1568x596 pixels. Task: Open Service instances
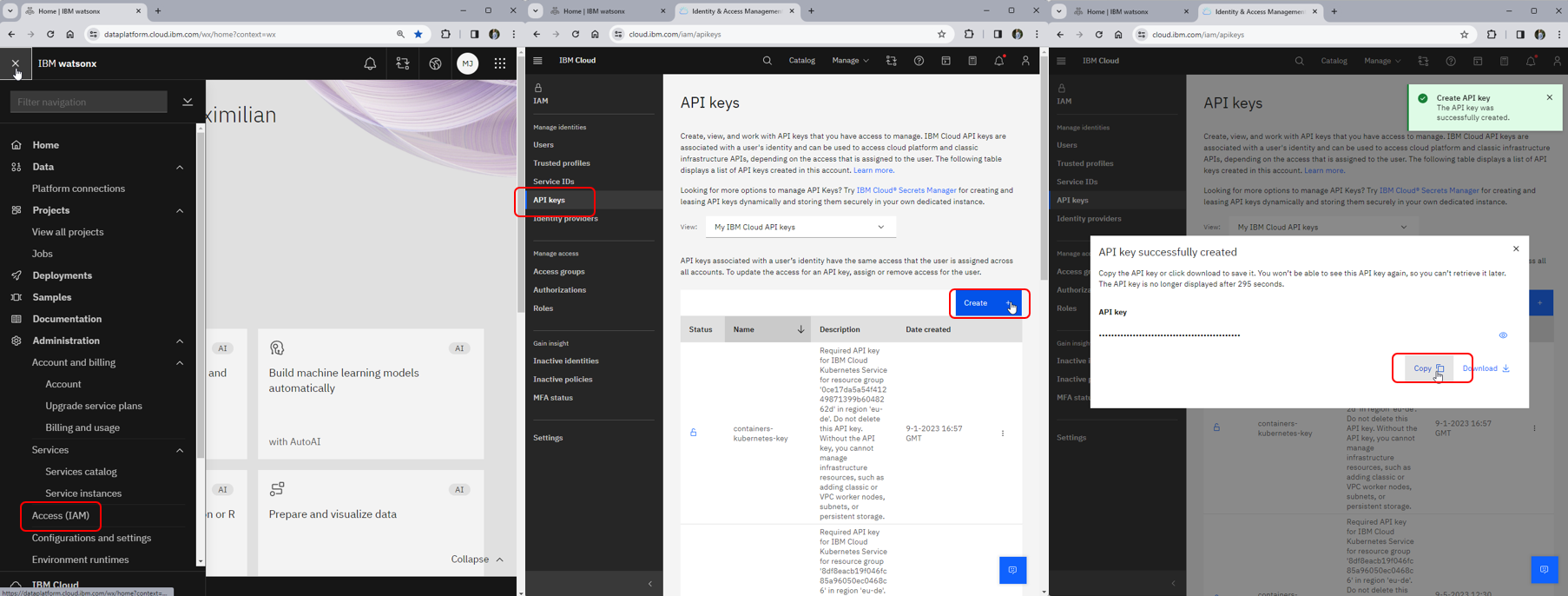pos(83,493)
